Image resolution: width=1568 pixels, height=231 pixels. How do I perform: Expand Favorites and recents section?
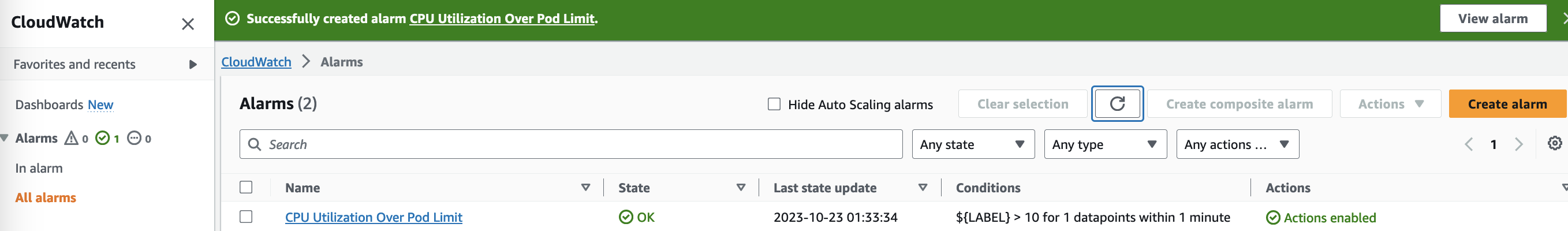tap(107, 65)
